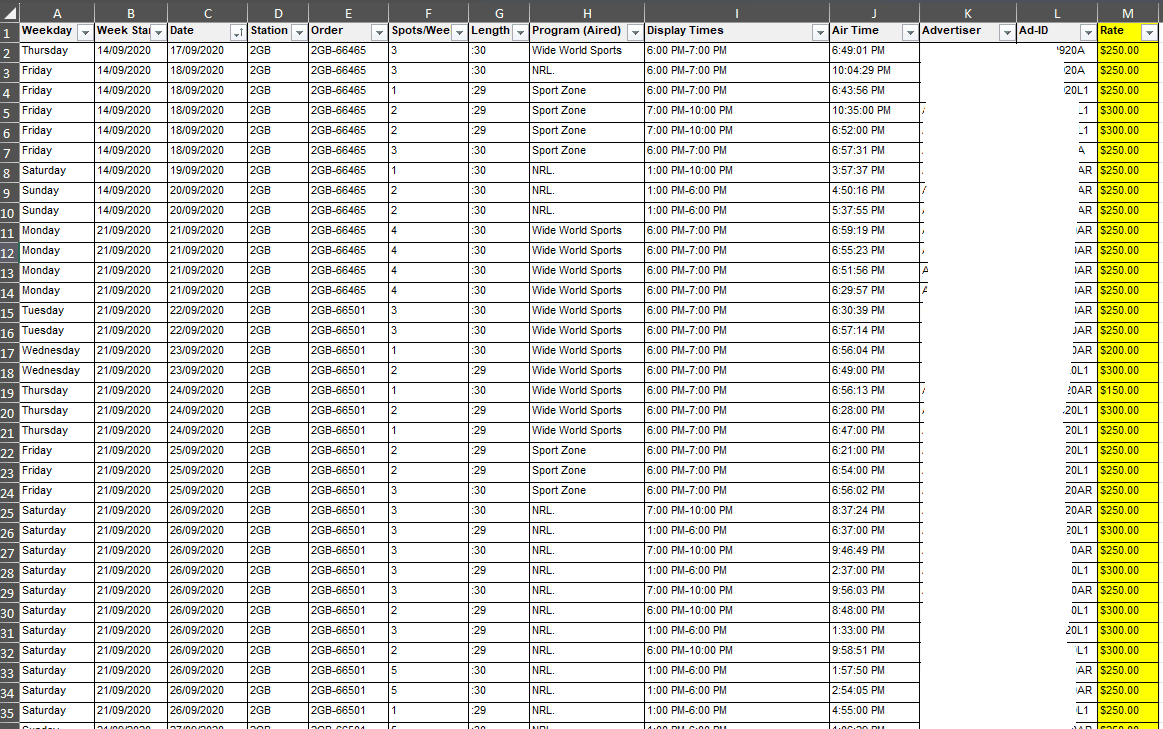
Task: Click the $200.00 rate cell
Action: click(x=1127, y=351)
